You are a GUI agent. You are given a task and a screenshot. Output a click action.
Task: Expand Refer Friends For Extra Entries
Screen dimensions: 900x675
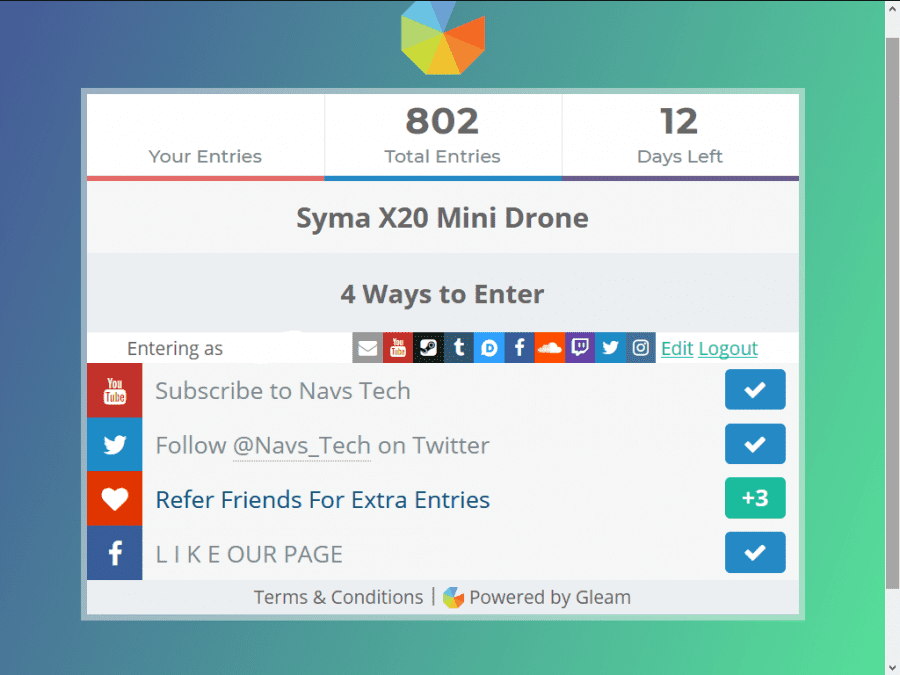(443, 499)
